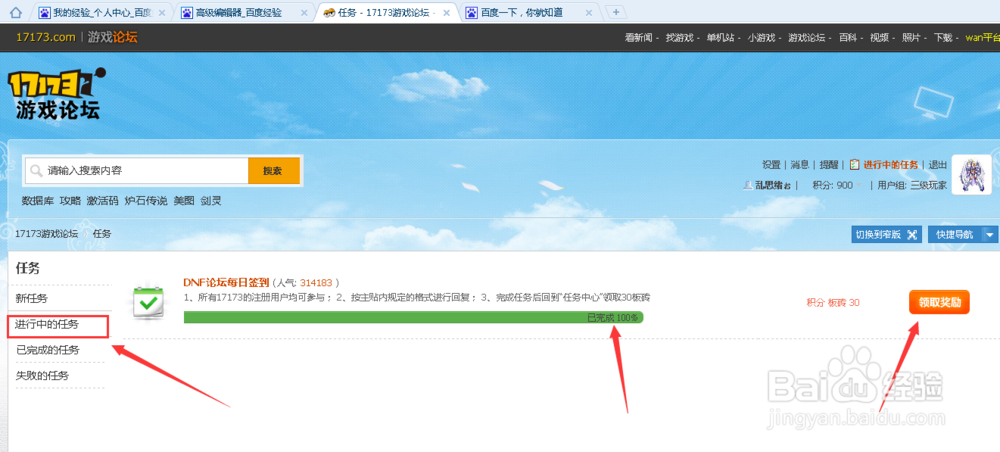This screenshot has width=1000, height=452.
Task: Open the DNF论坛每日签到 task title
Action: click(x=226, y=282)
